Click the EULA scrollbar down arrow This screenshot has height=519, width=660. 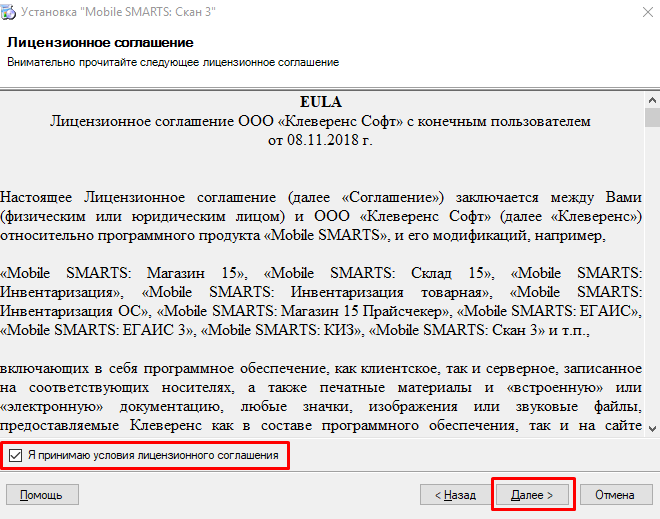click(652, 429)
